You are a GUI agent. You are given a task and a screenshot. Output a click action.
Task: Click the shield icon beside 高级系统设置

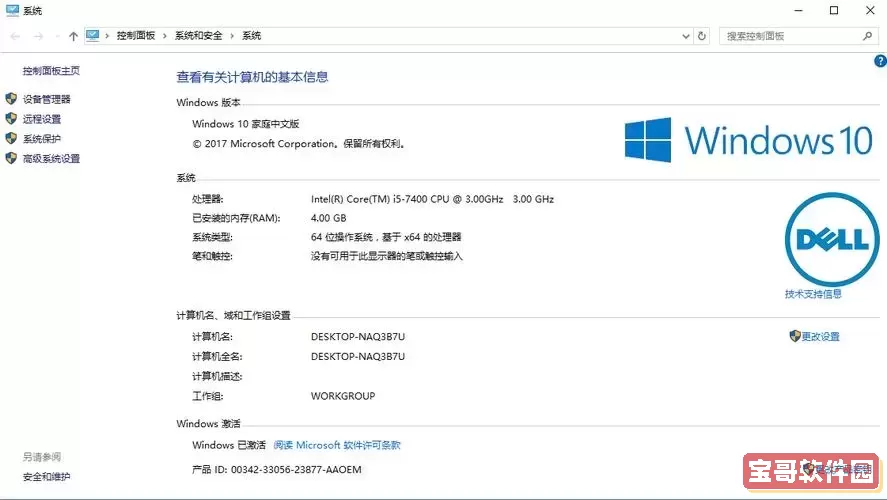(11, 158)
